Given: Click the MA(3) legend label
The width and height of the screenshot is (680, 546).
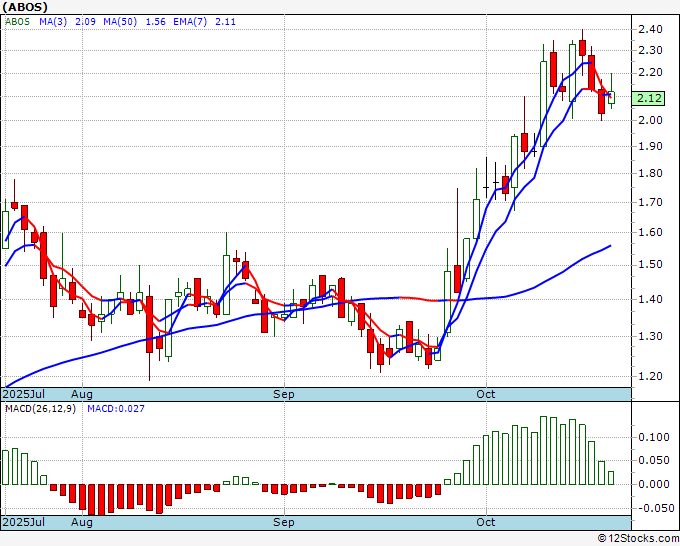Looking at the screenshot, I should (53, 22).
